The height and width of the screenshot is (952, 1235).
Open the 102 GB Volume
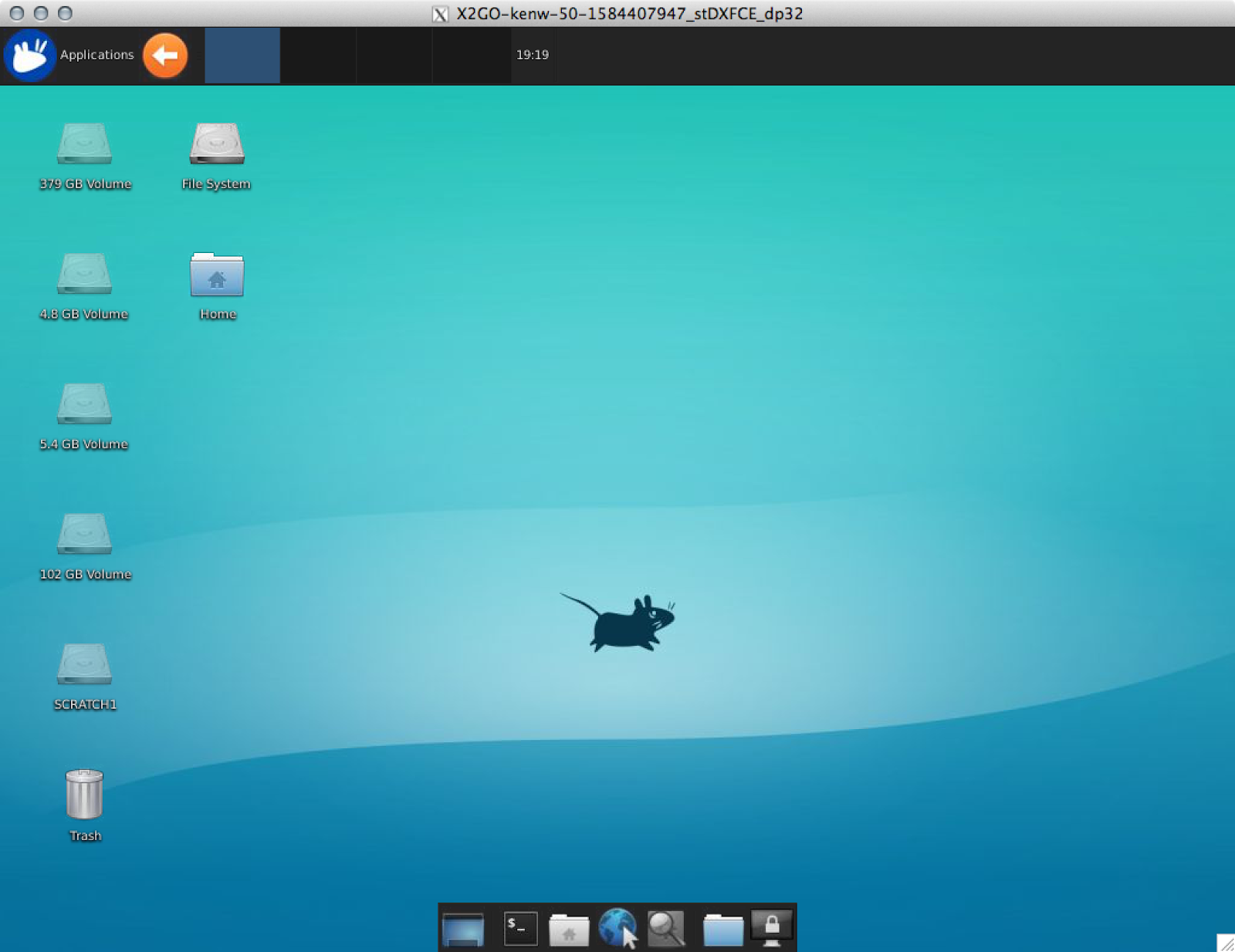(85, 536)
